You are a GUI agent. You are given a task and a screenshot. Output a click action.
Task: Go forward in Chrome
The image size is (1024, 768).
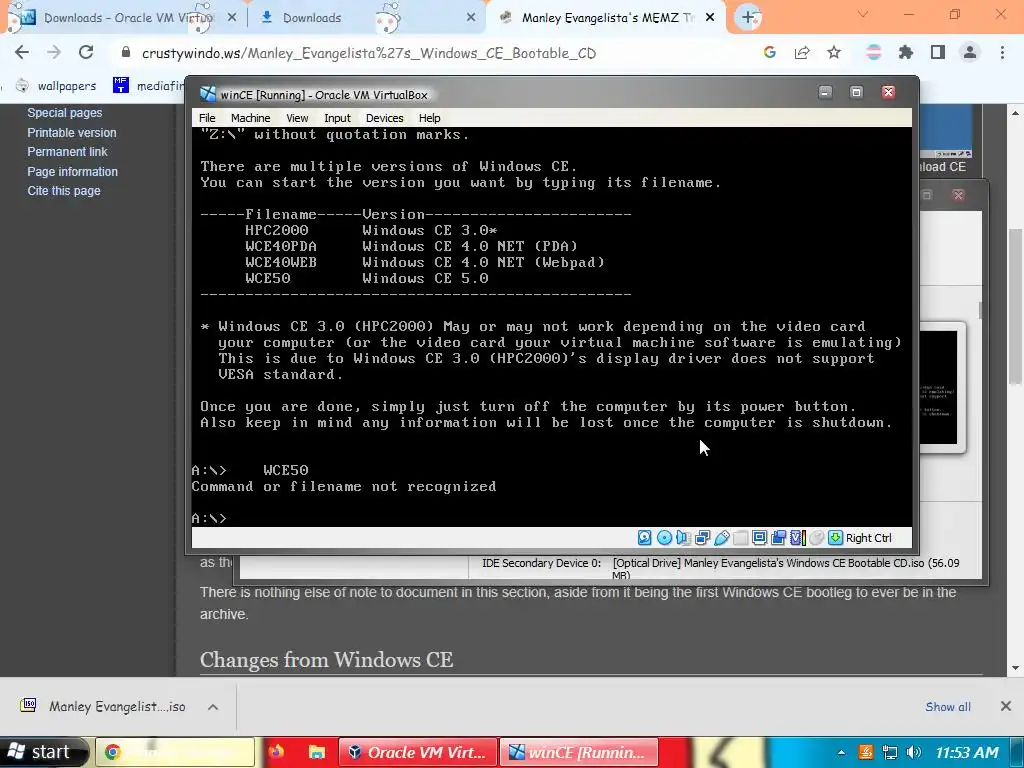point(54,52)
